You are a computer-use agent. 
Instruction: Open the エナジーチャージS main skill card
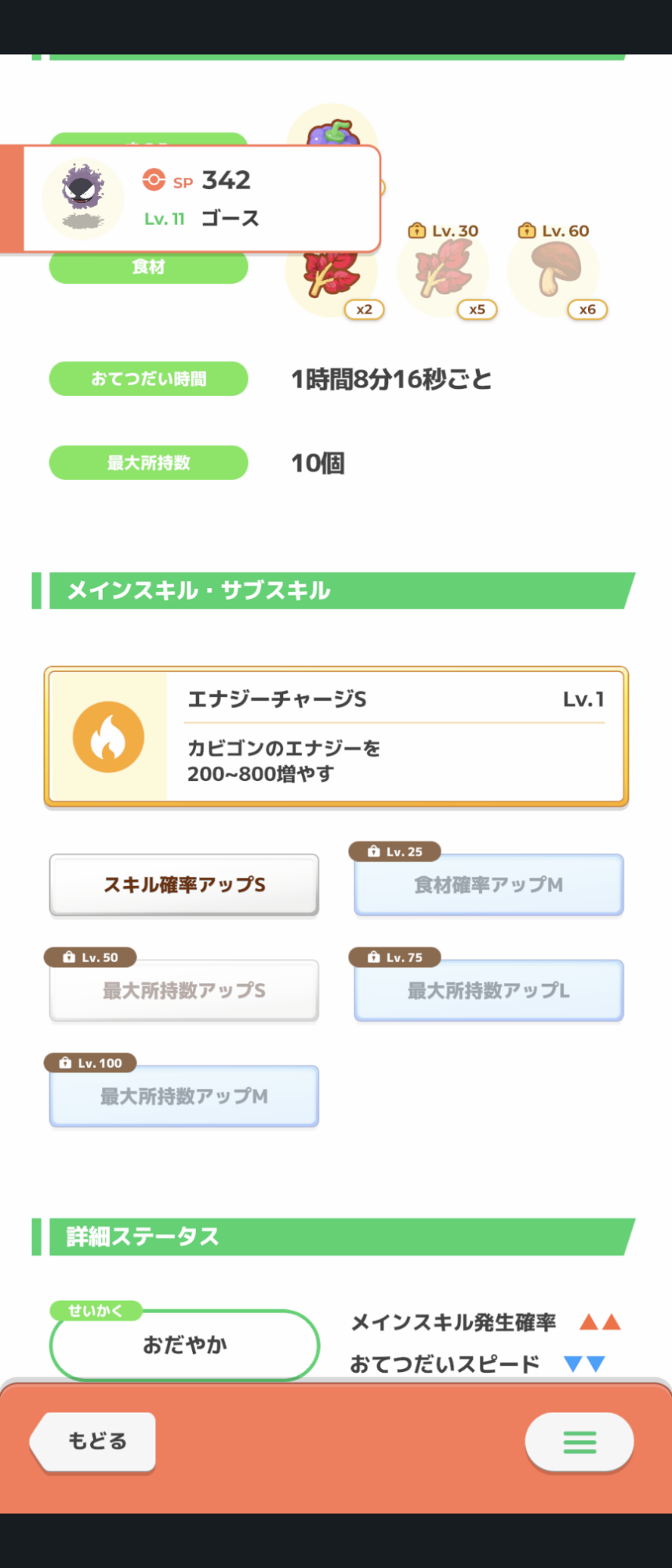tap(394, 736)
